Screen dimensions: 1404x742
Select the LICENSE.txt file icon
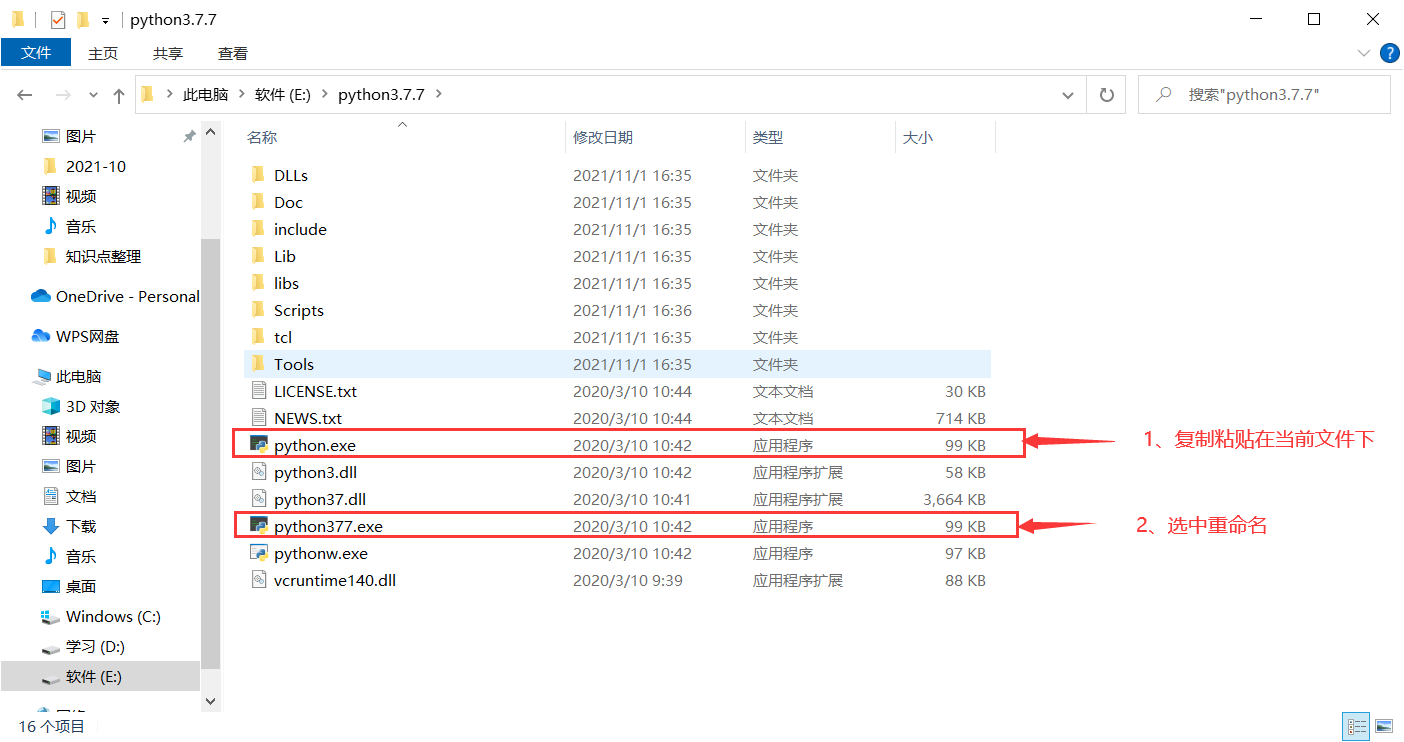(x=258, y=391)
